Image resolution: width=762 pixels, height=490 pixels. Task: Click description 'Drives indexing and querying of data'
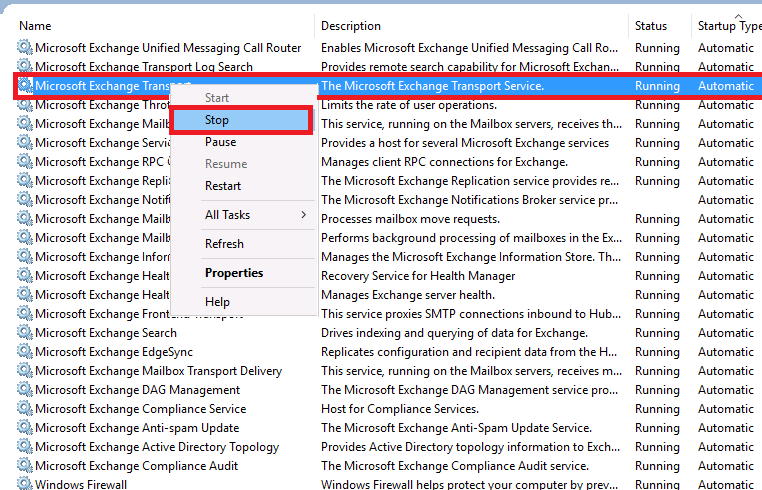coord(454,333)
